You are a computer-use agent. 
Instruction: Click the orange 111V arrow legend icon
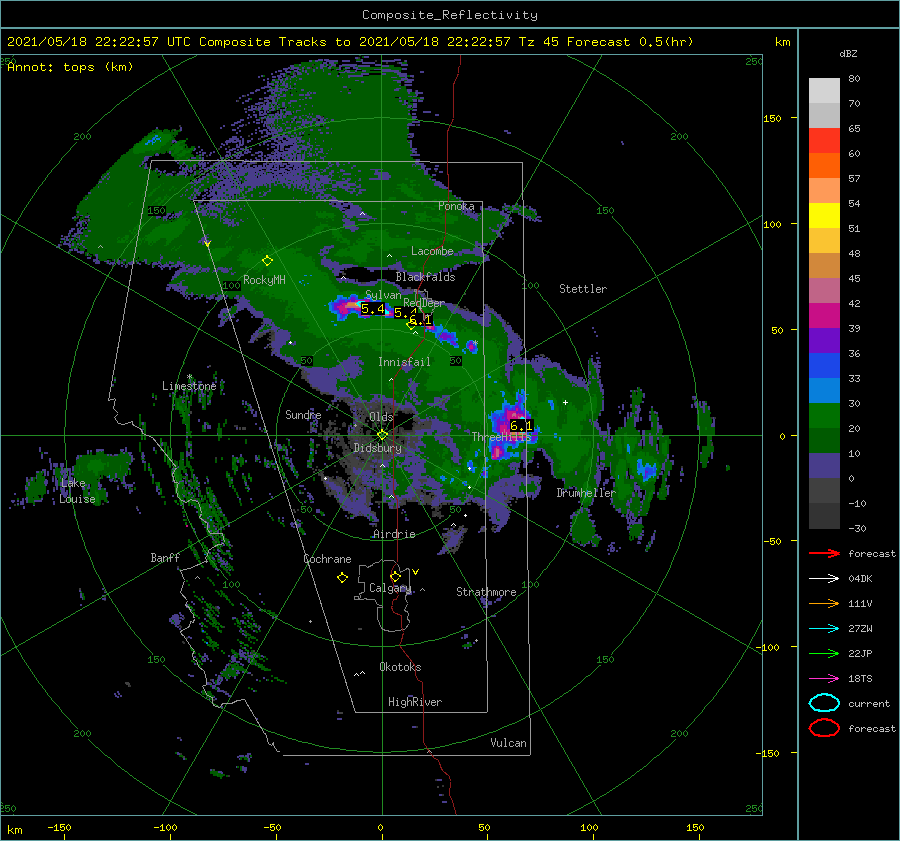(x=824, y=603)
